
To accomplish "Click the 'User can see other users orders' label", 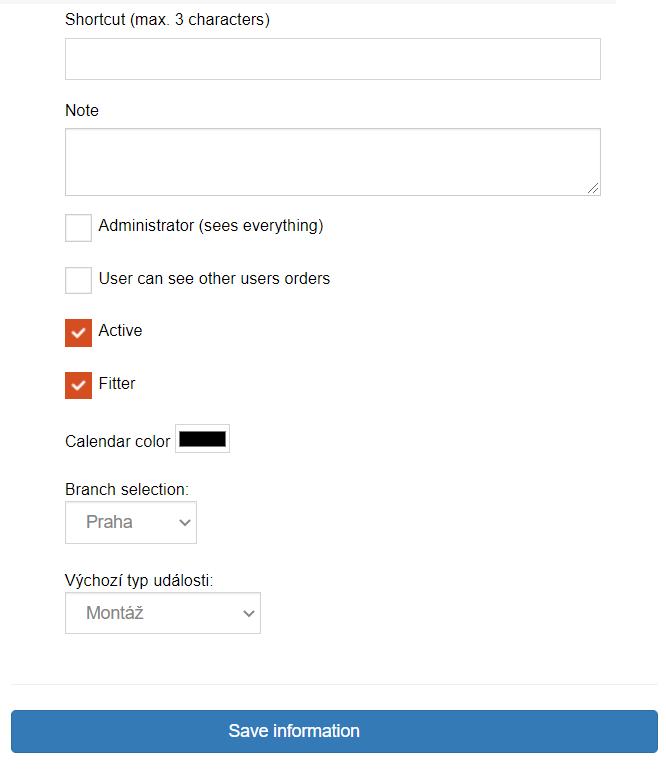I will (214, 279).
